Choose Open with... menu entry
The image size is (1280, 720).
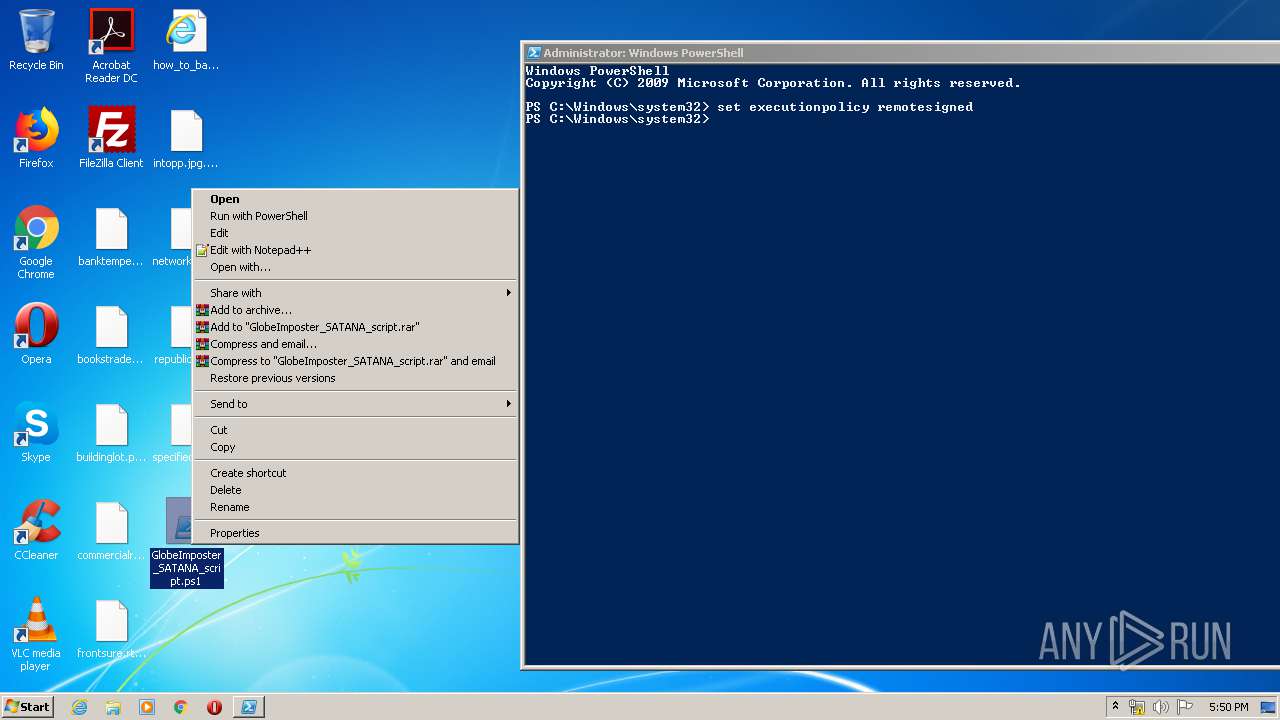click(355, 267)
